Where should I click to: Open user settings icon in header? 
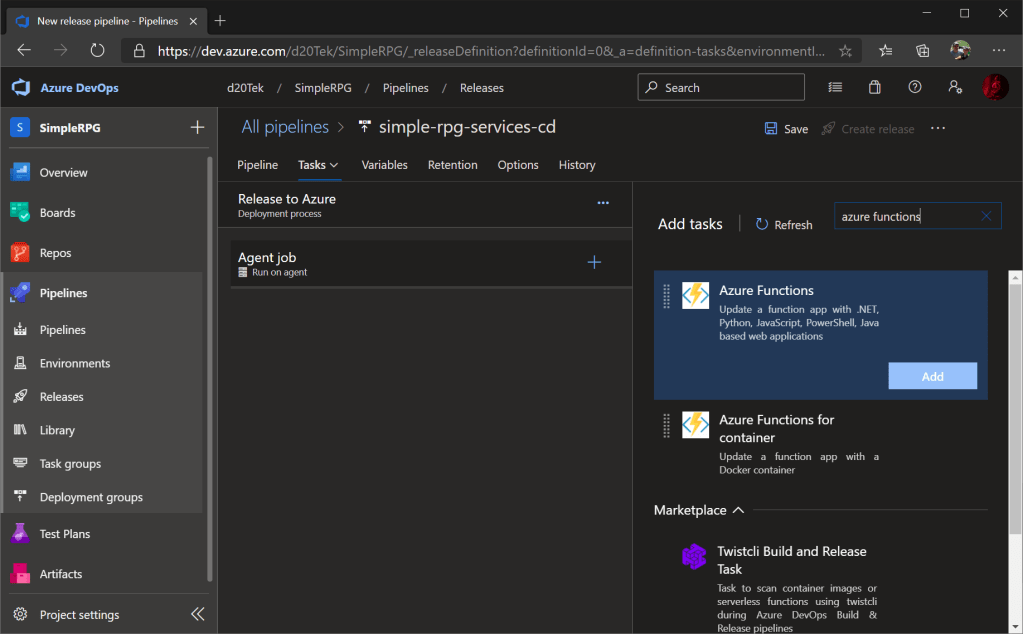(x=954, y=88)
